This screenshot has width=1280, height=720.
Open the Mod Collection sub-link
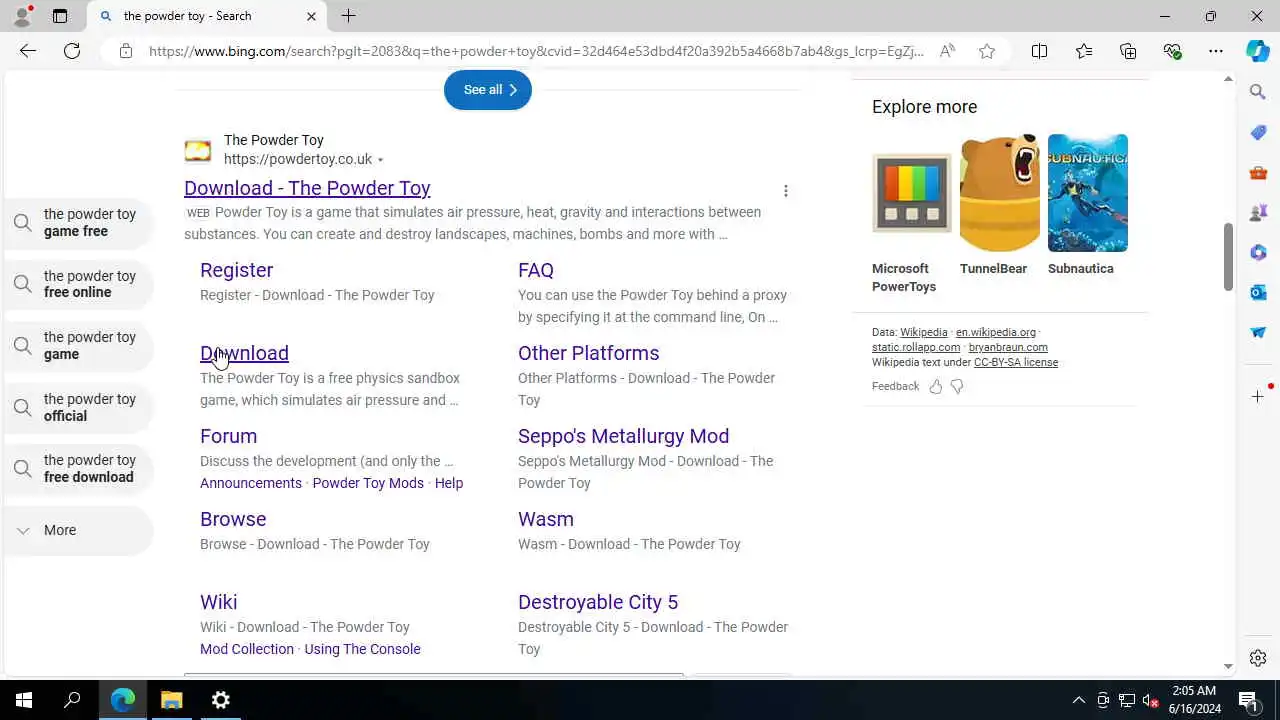[247, 649]
